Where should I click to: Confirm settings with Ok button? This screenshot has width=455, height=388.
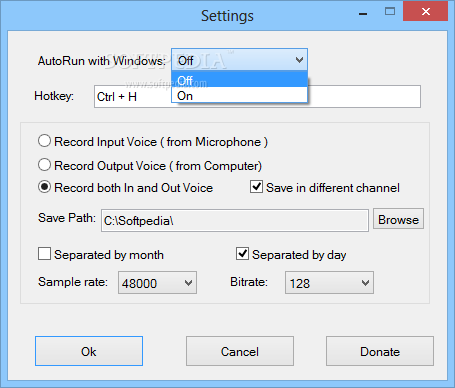click(89, 351)
